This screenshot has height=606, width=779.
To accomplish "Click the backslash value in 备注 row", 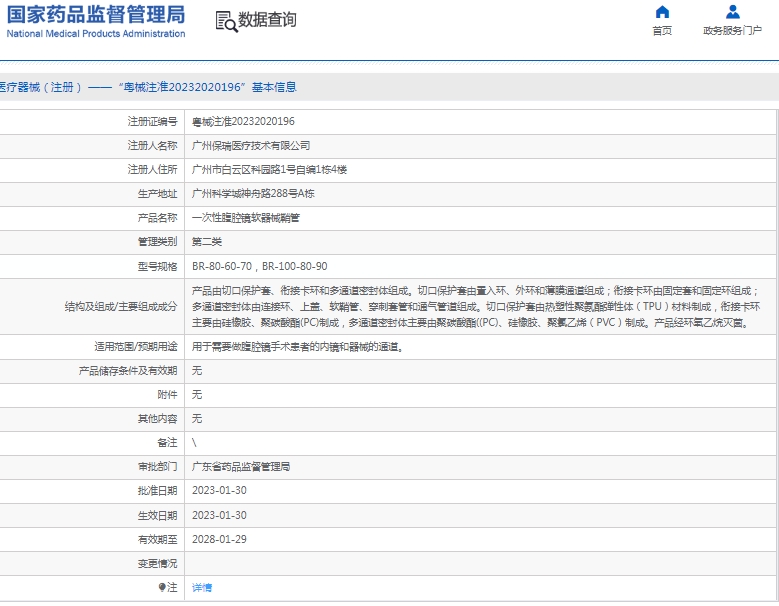I will (194, 443).
